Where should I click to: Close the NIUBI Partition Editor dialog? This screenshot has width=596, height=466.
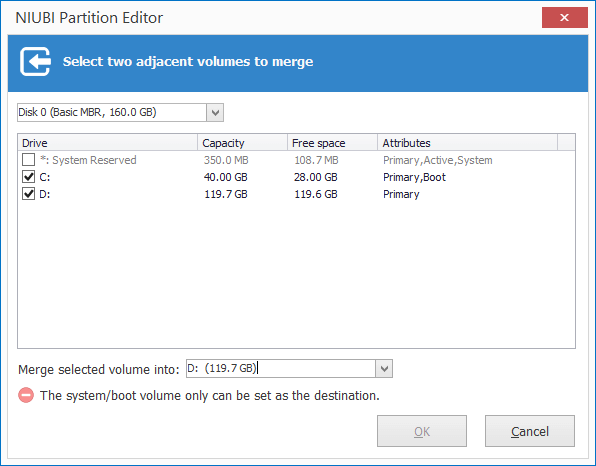564,17
